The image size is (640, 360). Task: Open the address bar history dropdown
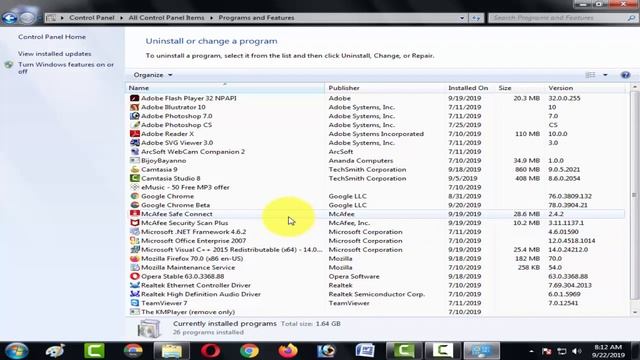coord(462,18)
